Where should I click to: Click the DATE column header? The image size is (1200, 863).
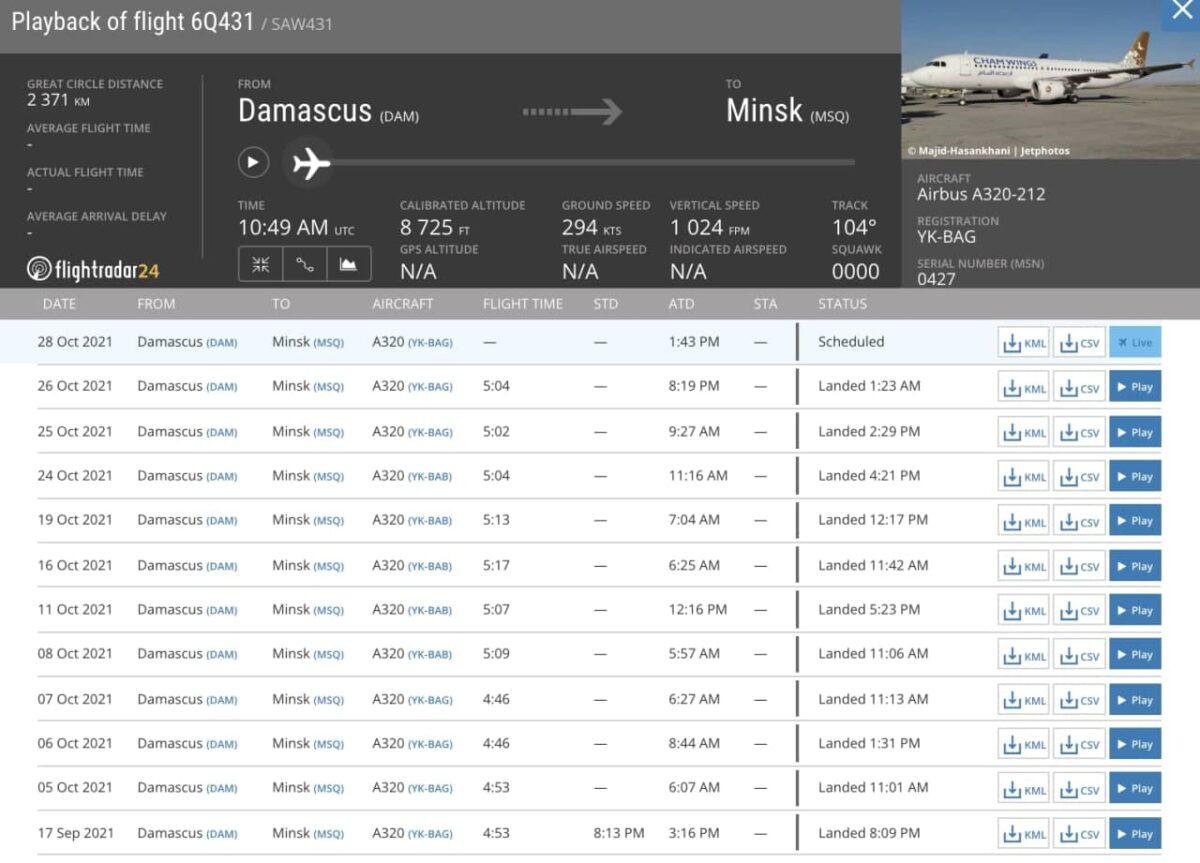[59, 304]
